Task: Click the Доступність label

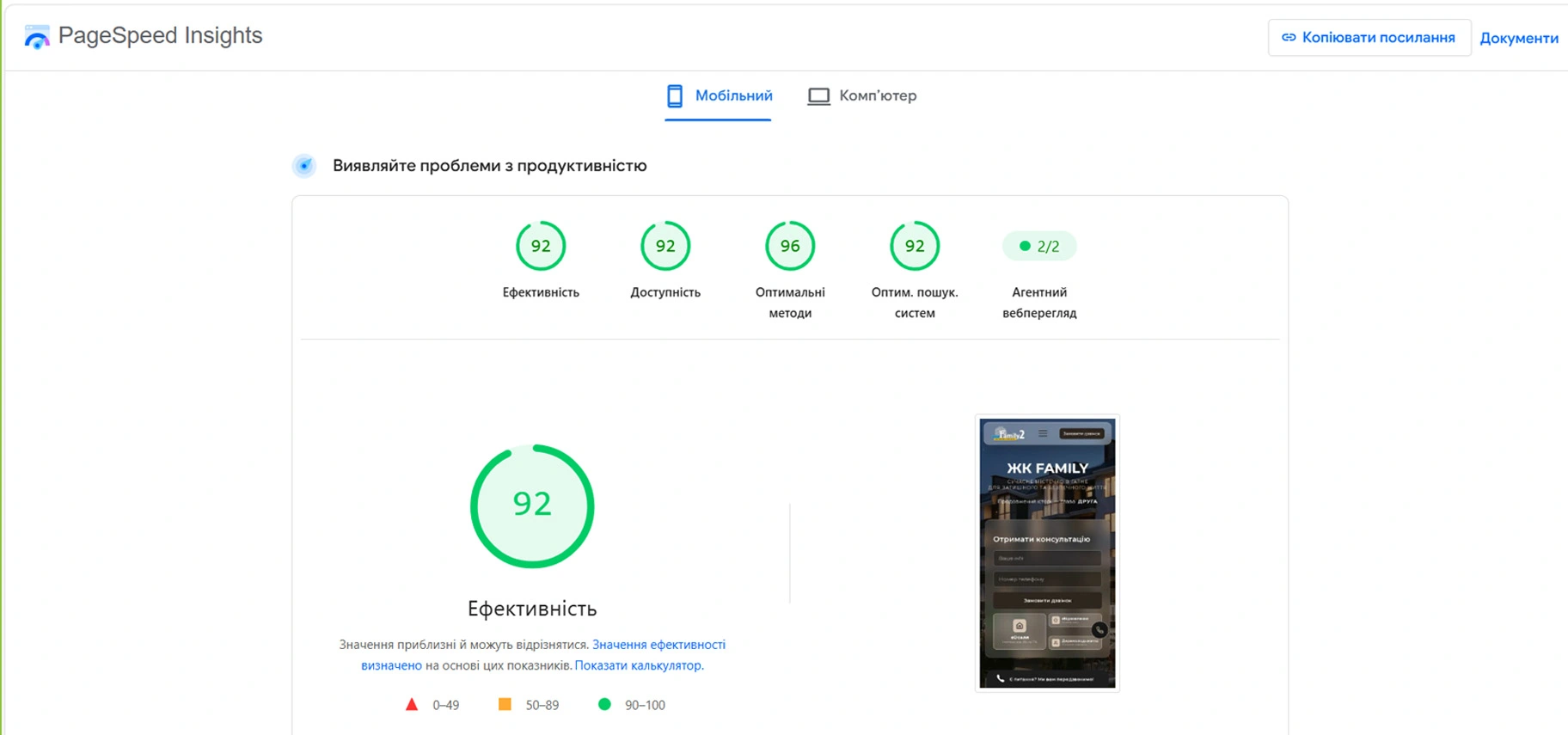Action: 665,292
